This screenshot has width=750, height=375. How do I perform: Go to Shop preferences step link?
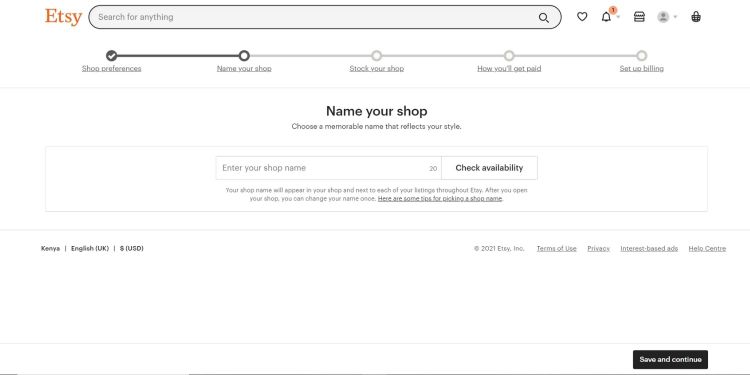(111, 68)
